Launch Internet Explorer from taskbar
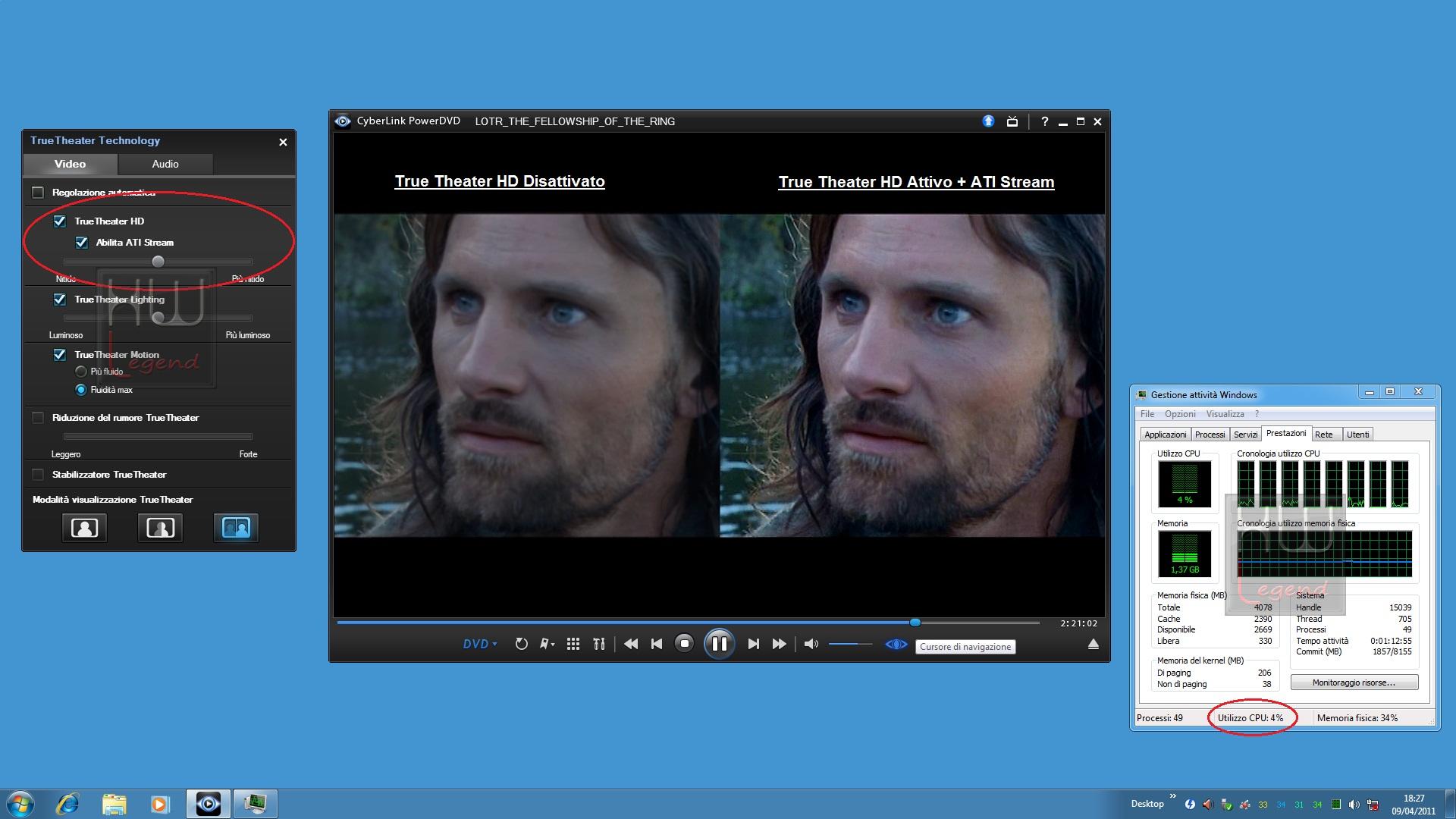This screenshot has height=819, width=1456. click(67, 804)
